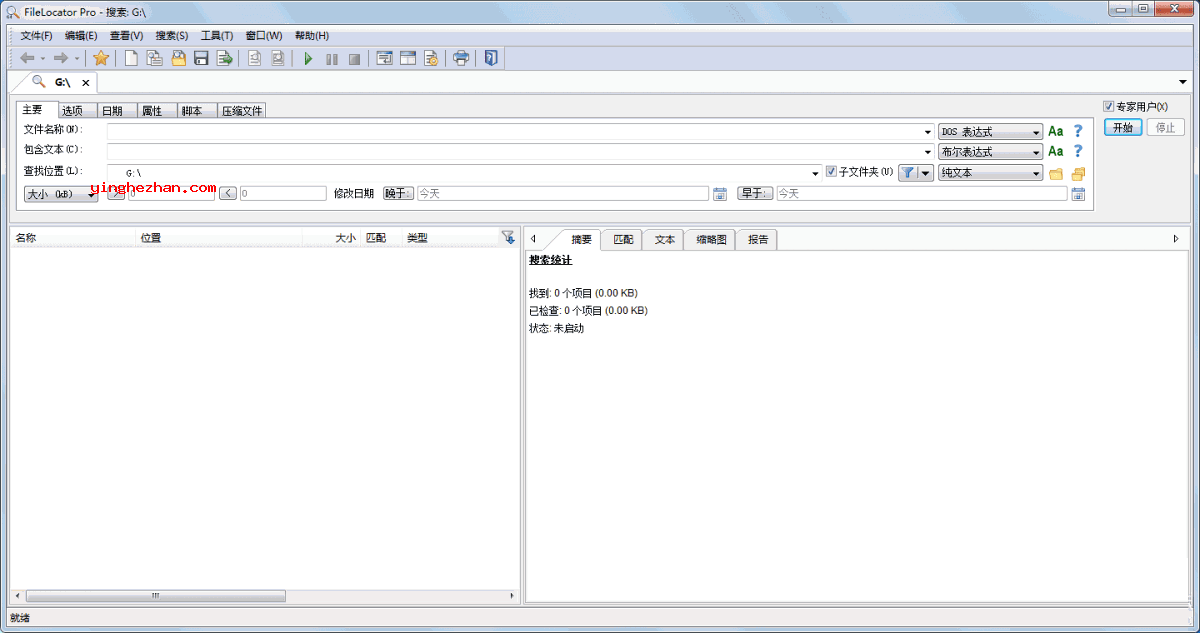Open the 文件(F) menu

pos(36,36)
